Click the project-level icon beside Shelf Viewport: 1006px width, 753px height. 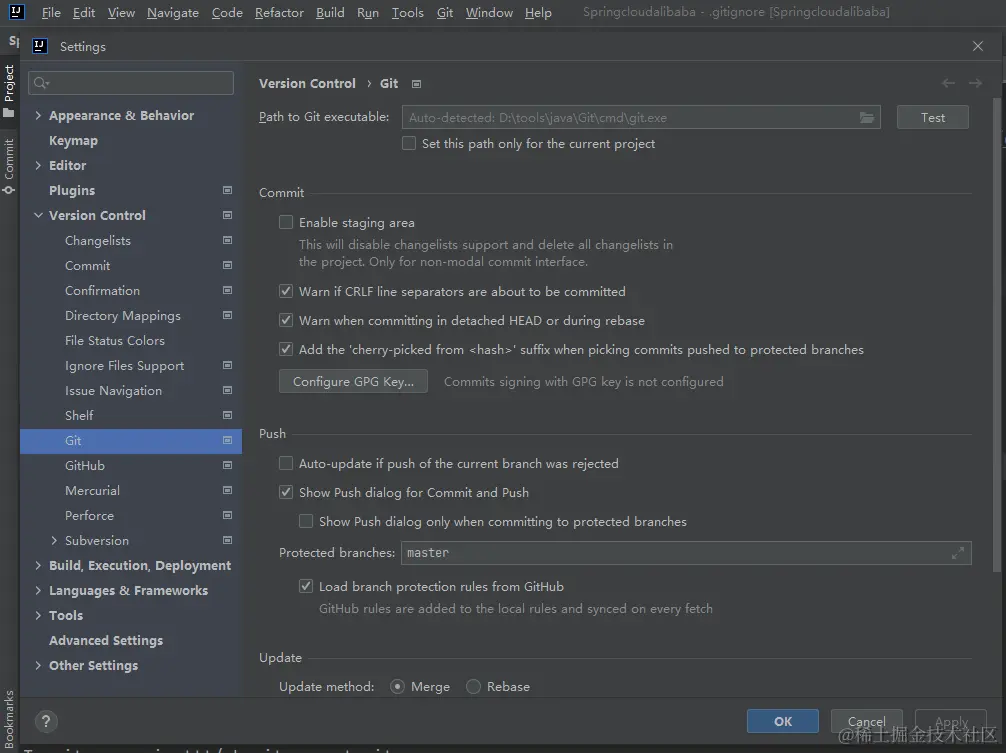[x=227, y=416]
